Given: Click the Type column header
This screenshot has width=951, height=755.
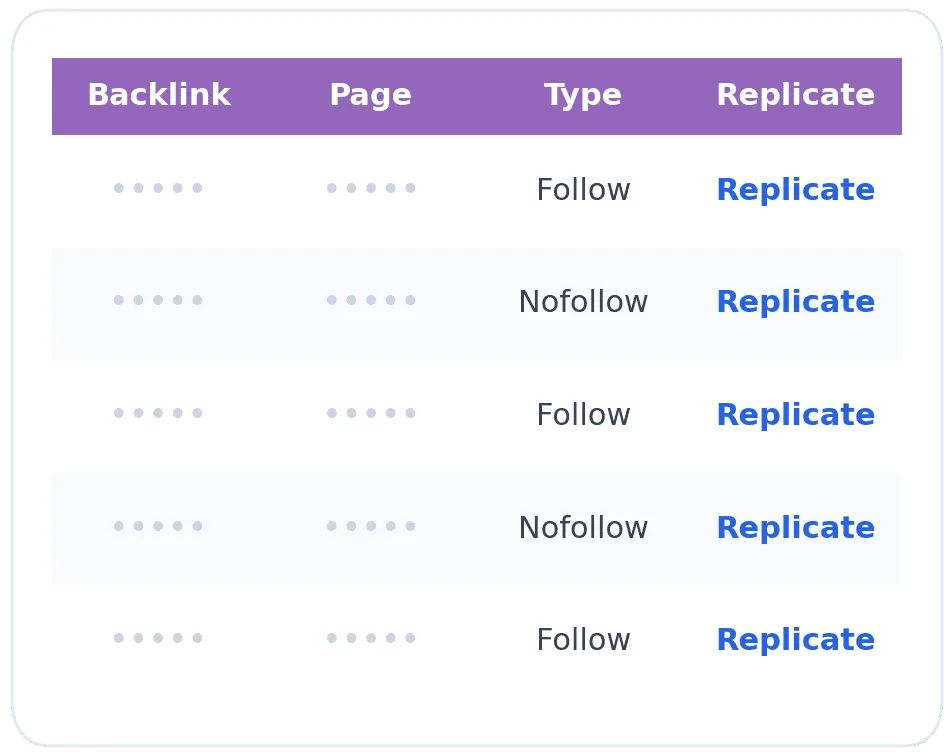Looking at the screenshot, I should 582,95.
